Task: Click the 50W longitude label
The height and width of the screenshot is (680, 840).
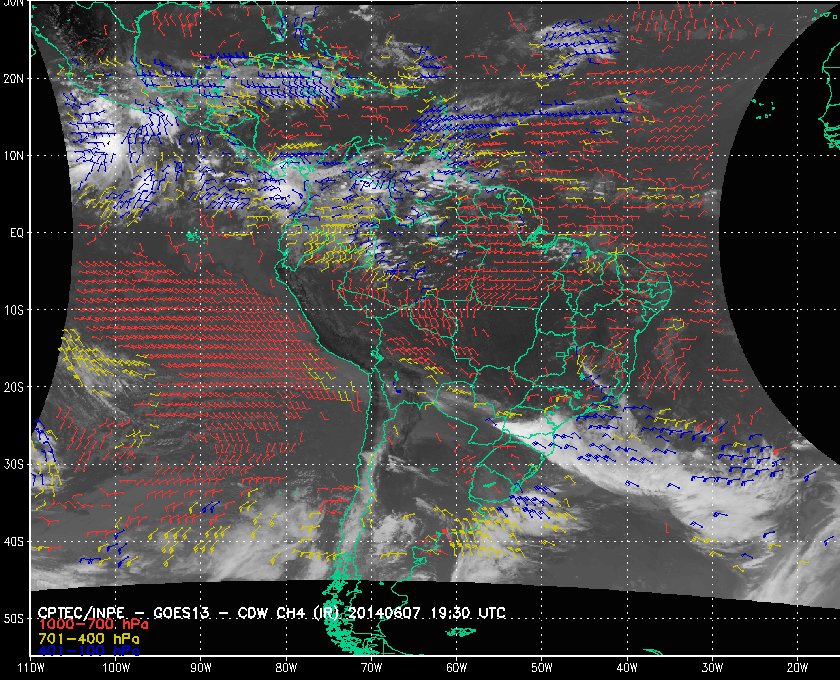Action: click(542, 668)
